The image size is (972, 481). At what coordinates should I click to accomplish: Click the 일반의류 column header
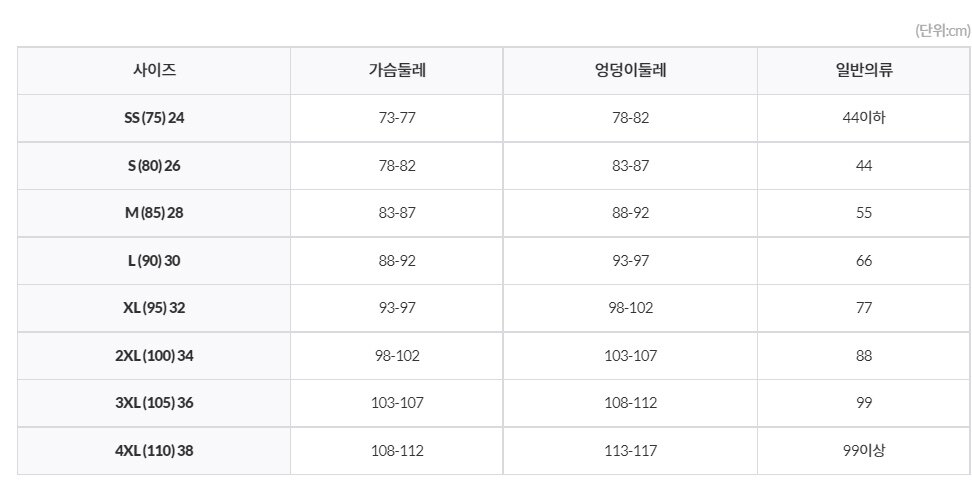click(864, 71)
